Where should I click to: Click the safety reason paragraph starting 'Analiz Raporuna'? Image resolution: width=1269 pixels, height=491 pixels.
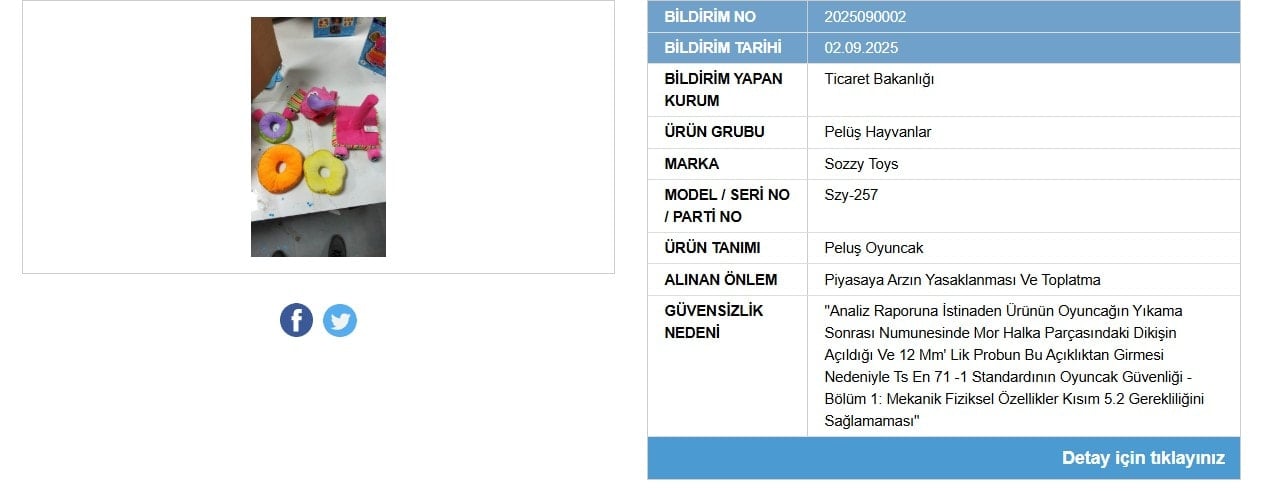[x=1014, y=366]
